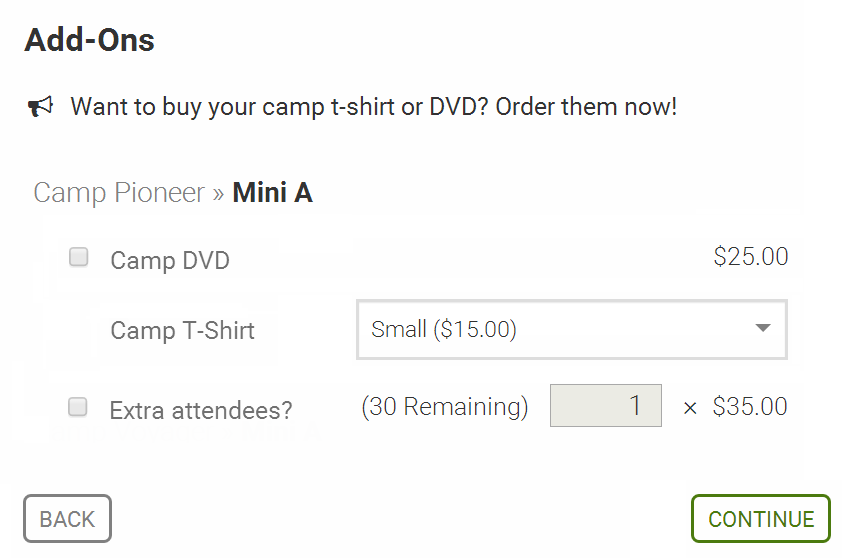The width and height of the screenshot is (842, 558).
Task: Click the (30 Remaining) text
Action: 445,407
